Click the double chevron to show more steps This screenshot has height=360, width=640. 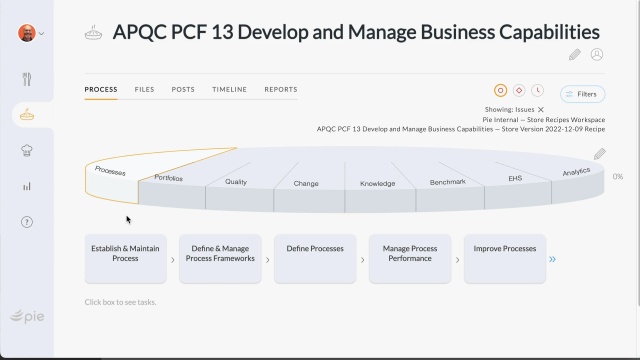tap(552, 259)
